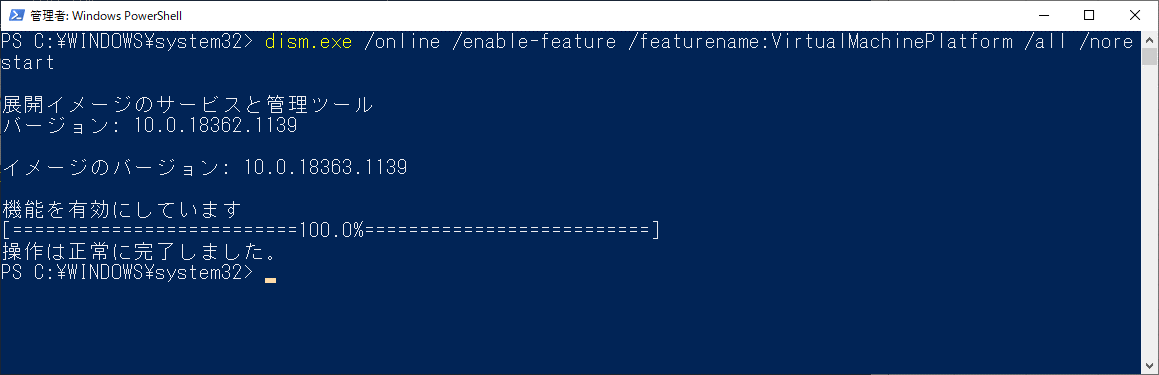Click the vertical scrollbar thumb
1159x375 pixels.
(1149, 58)
